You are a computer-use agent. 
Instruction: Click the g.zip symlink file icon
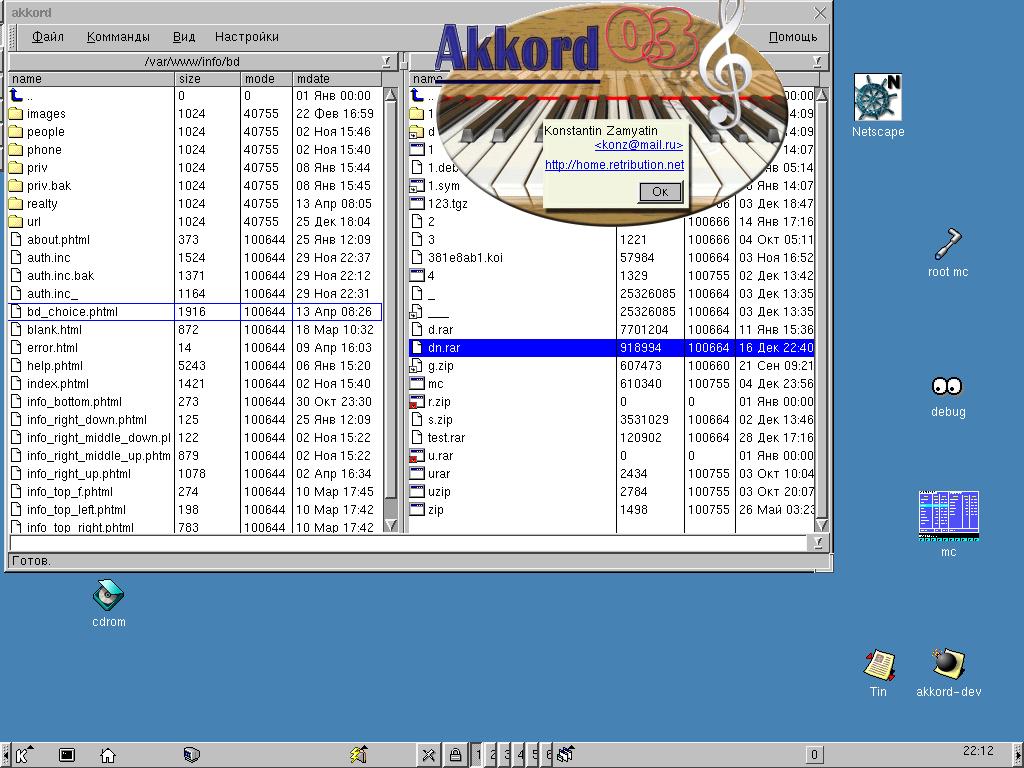(x=417, y=366)
